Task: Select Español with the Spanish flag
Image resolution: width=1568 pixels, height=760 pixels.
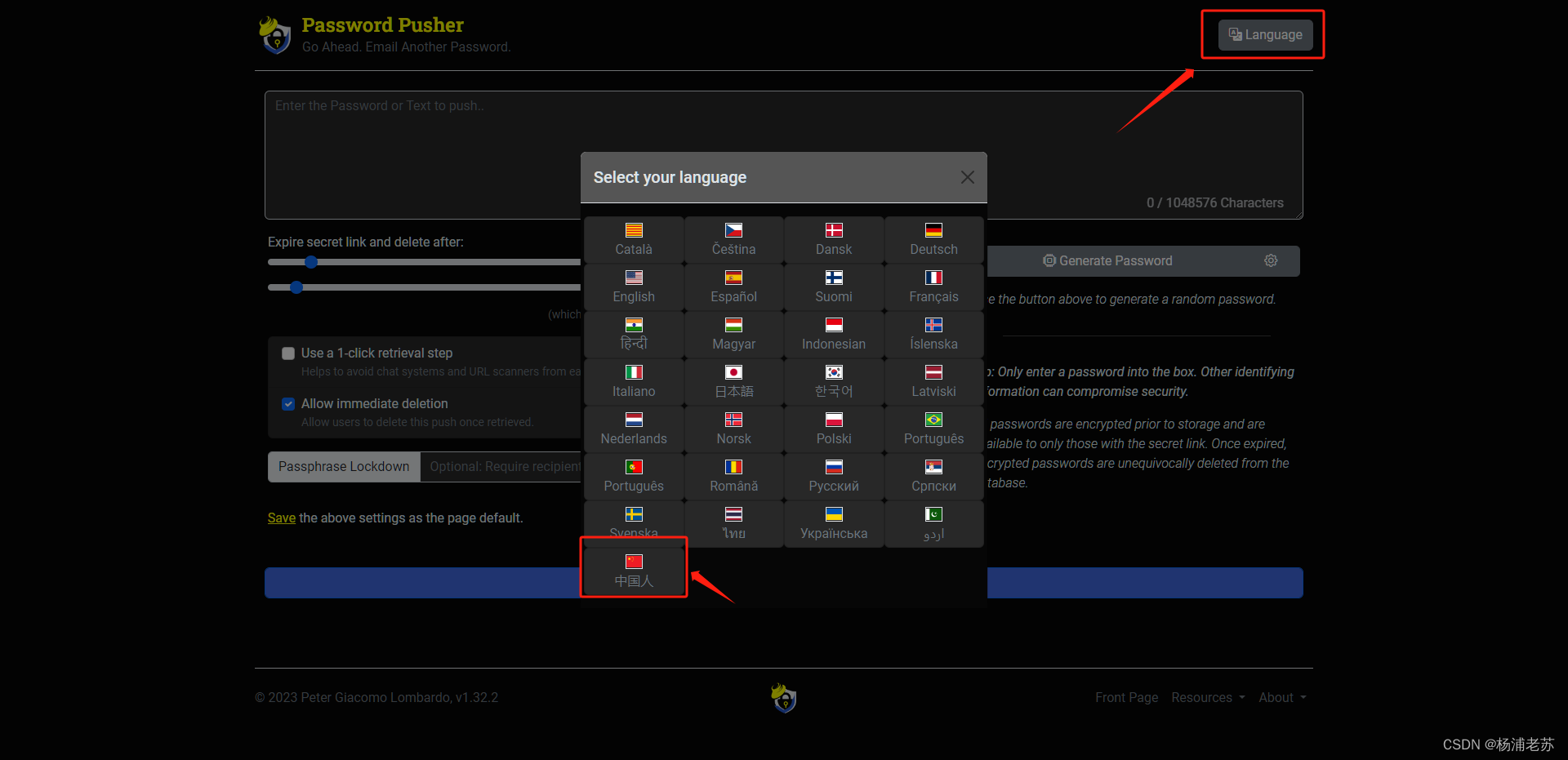Action: click(733, 287)
